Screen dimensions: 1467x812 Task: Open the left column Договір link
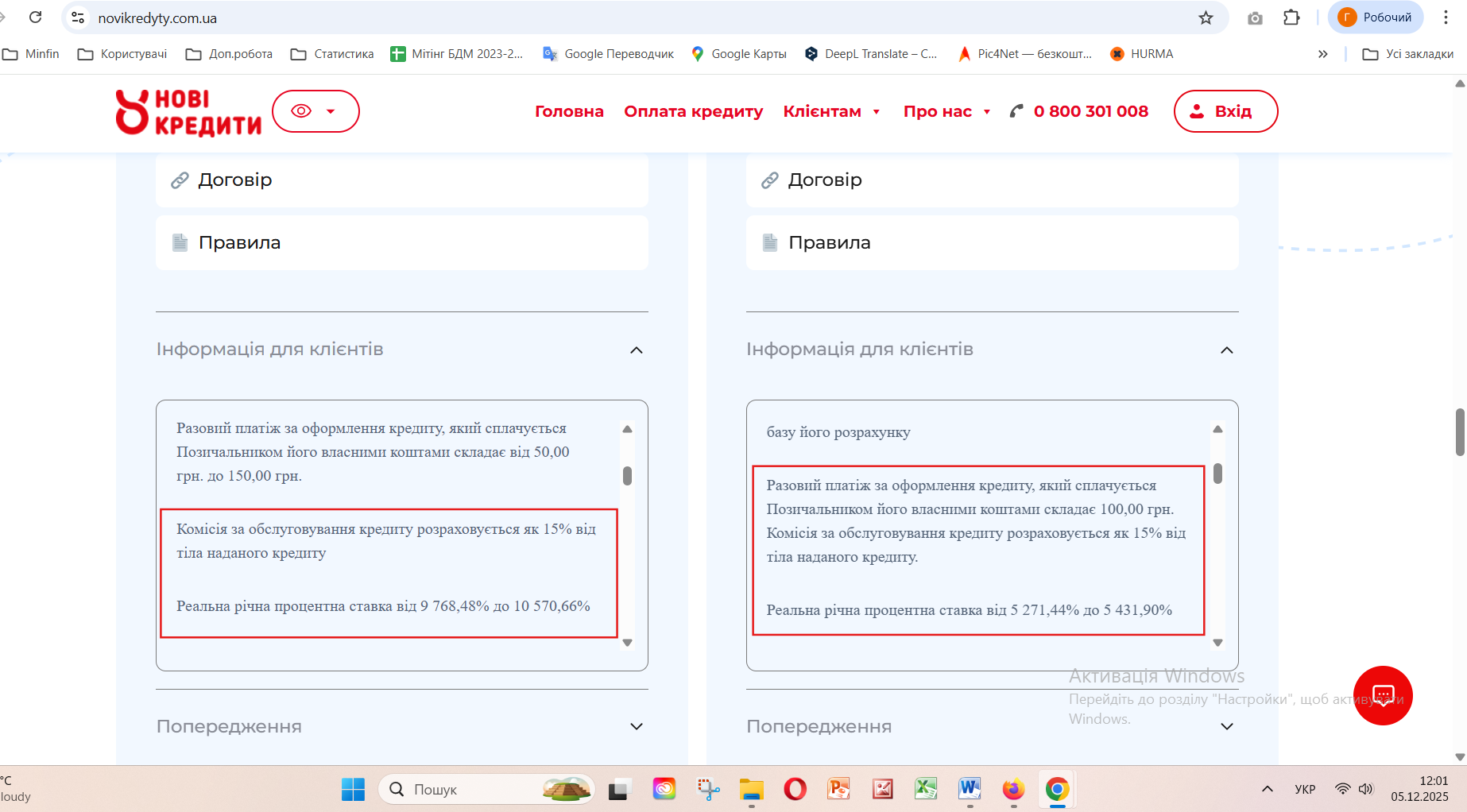pyautogui.click(x=402, y=180)
